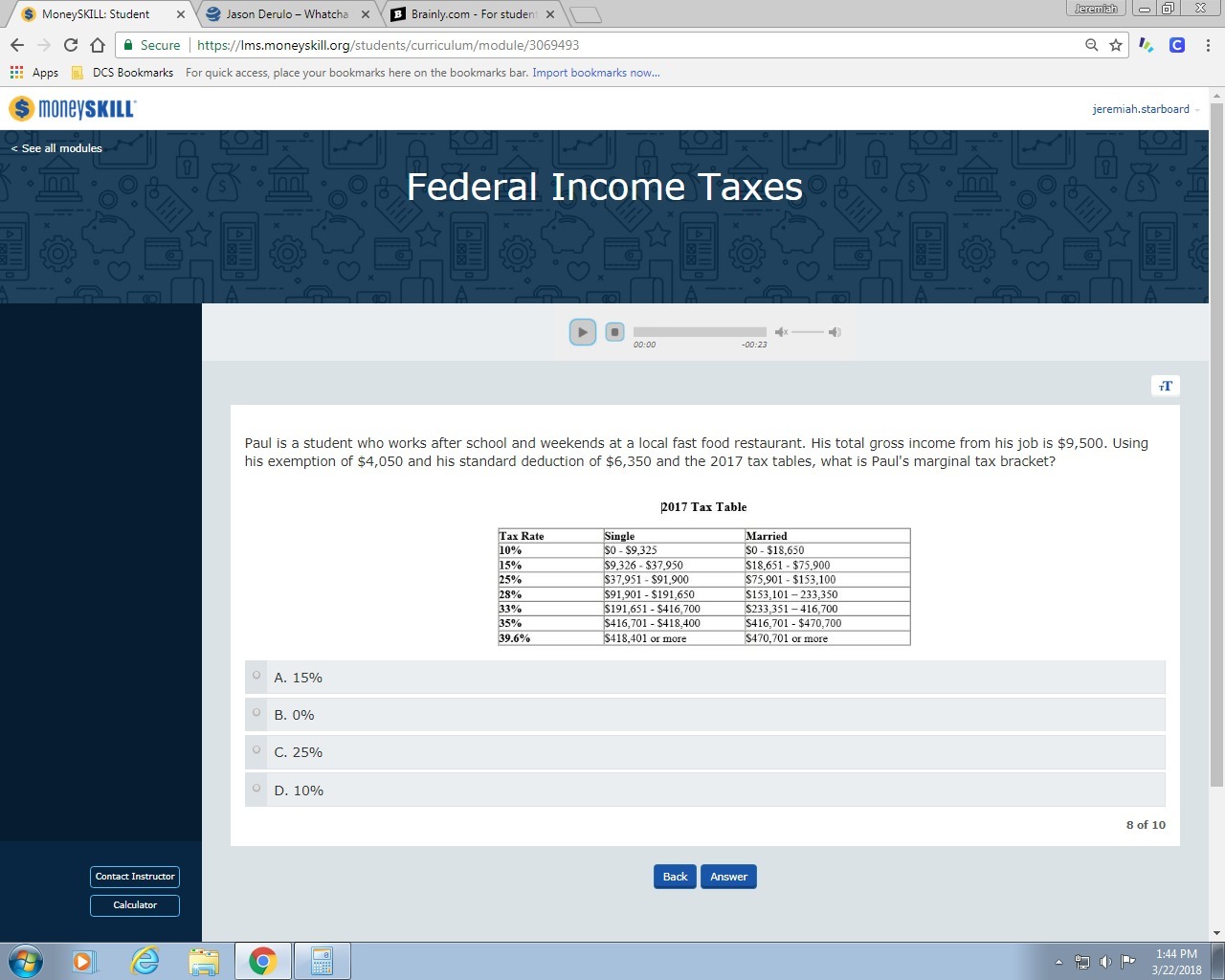Toggle text size with the T icon

point(1165,386)
